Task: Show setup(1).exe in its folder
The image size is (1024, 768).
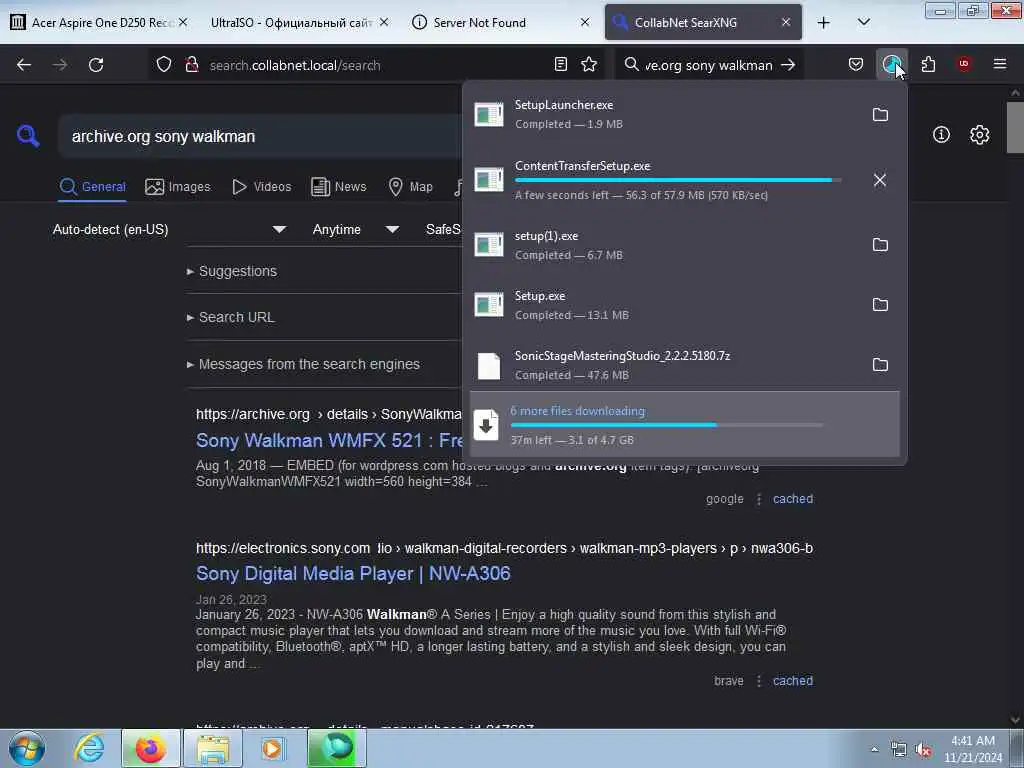Action: tap(880, 245)
